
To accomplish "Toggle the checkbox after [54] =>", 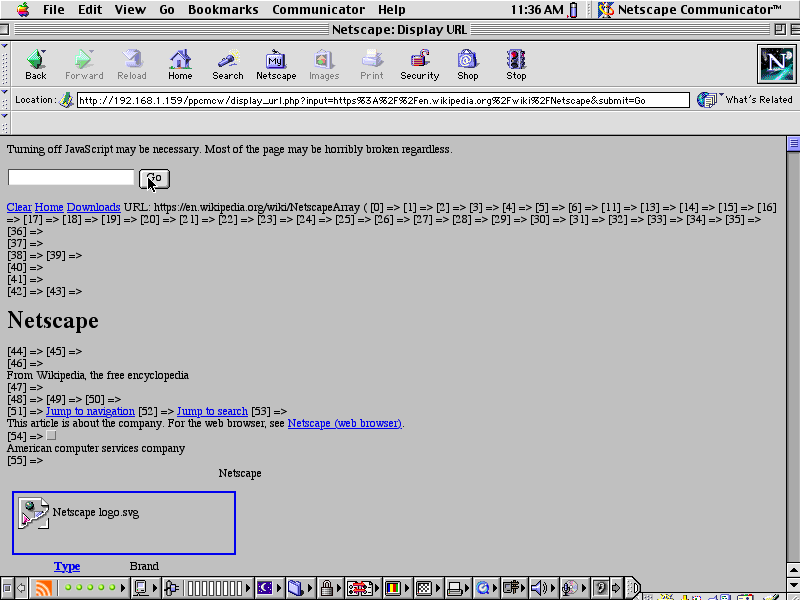I will [51, 435].
